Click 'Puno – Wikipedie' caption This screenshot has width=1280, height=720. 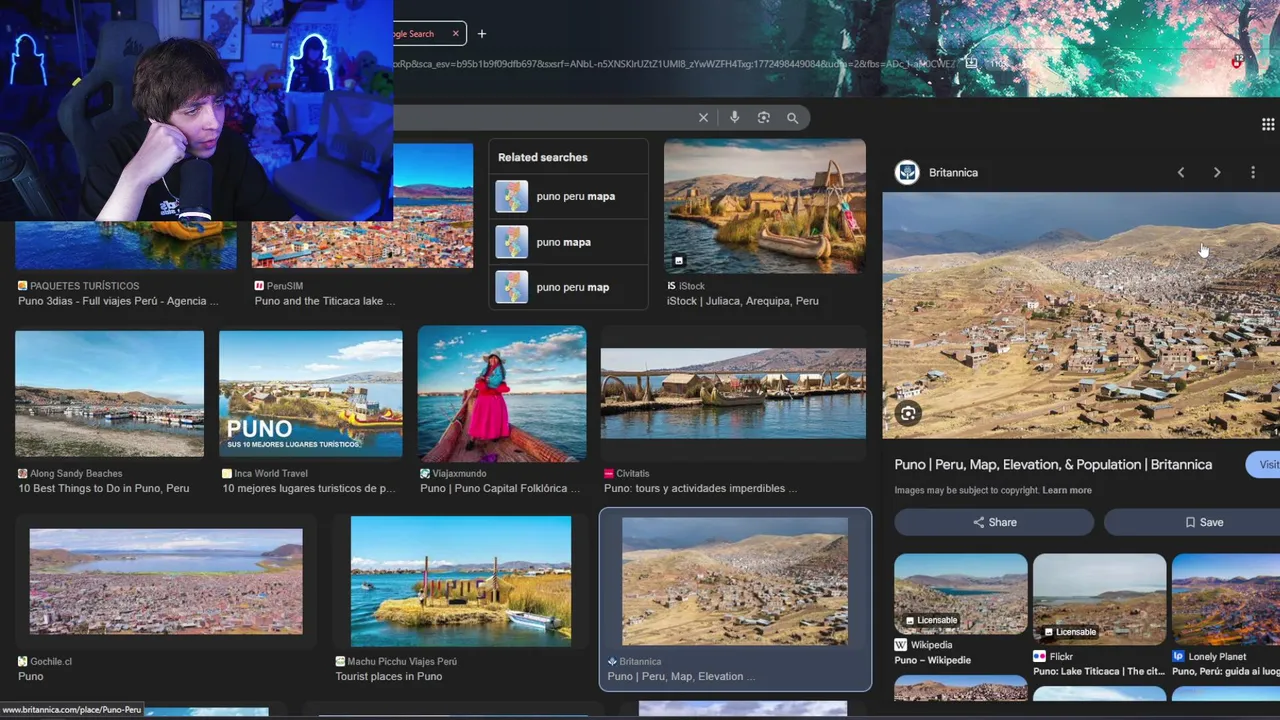point(932,660)
